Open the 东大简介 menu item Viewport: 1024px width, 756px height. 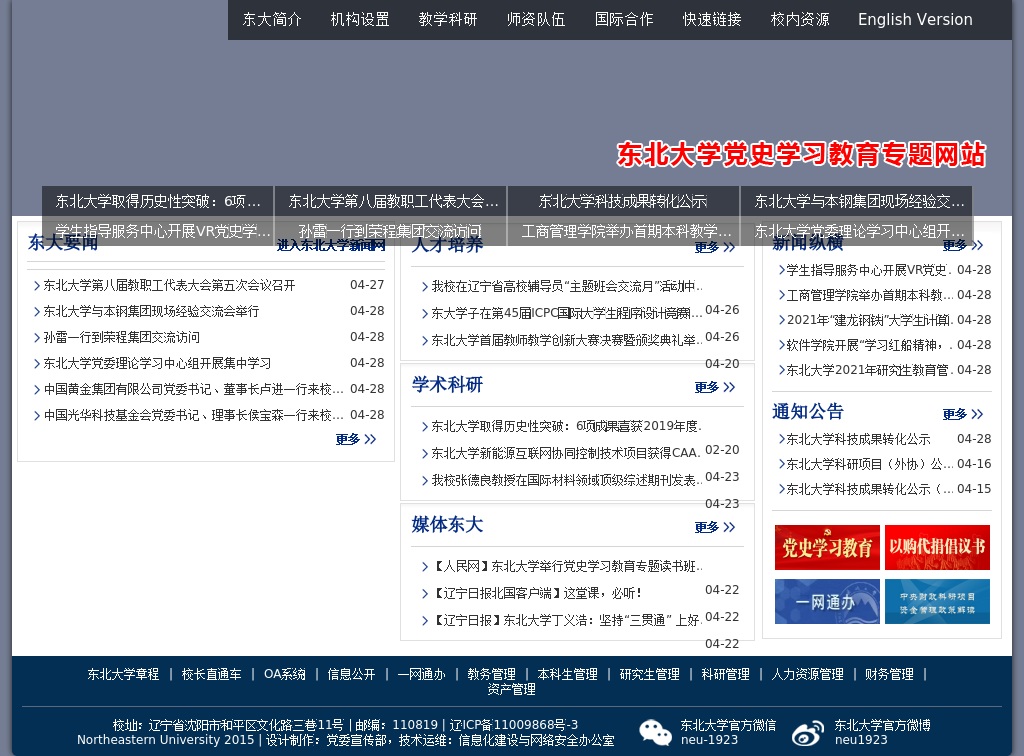pos(272,20)
